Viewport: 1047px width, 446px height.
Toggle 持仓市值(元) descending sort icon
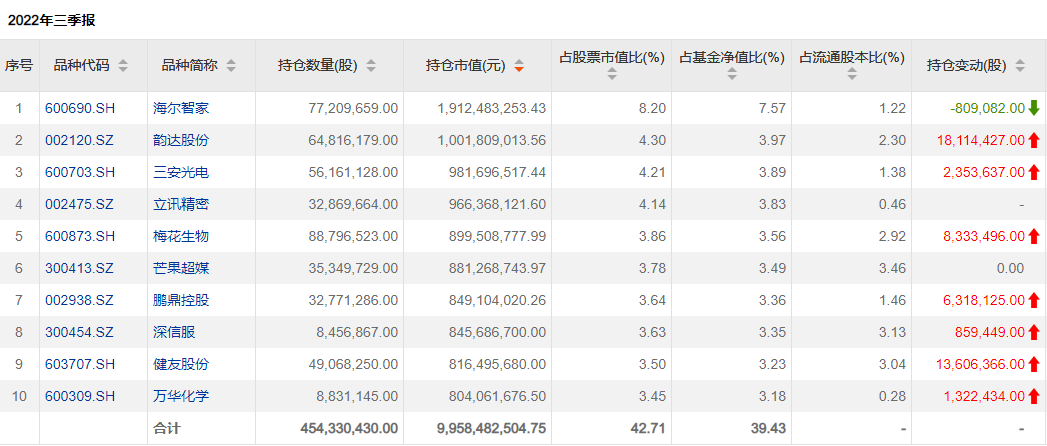point(519,66)
